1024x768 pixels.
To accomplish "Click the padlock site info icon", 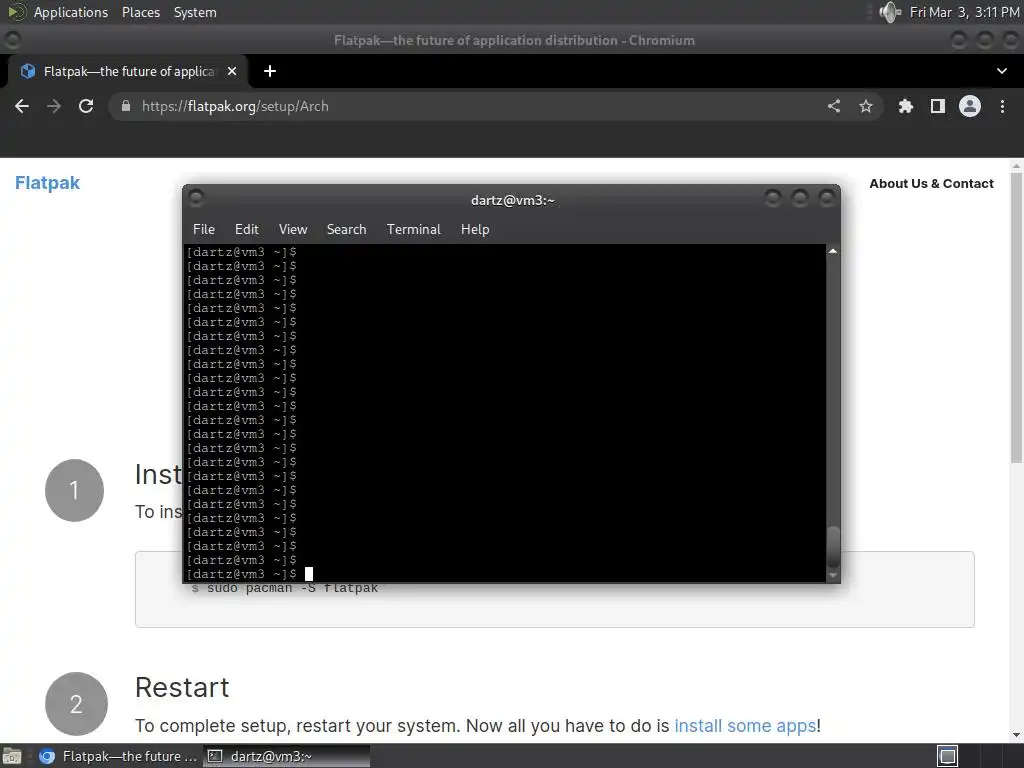I will pyautogui.click(x=126, y=106).
